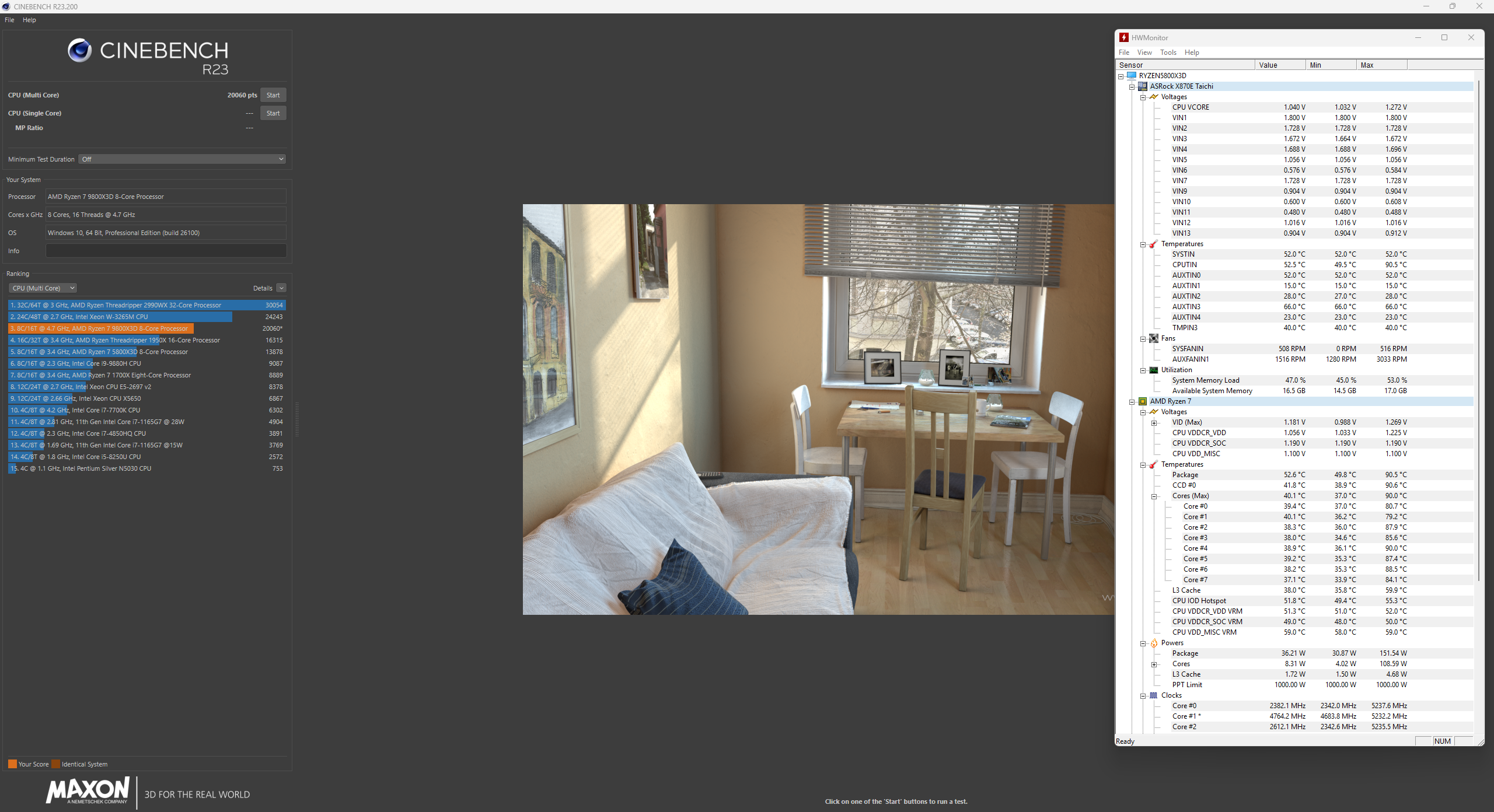This screenshot has width=1494, height=812.
Task: Open the CPU (Multi Core) ranking dropdown
Action: coord(43,288)
